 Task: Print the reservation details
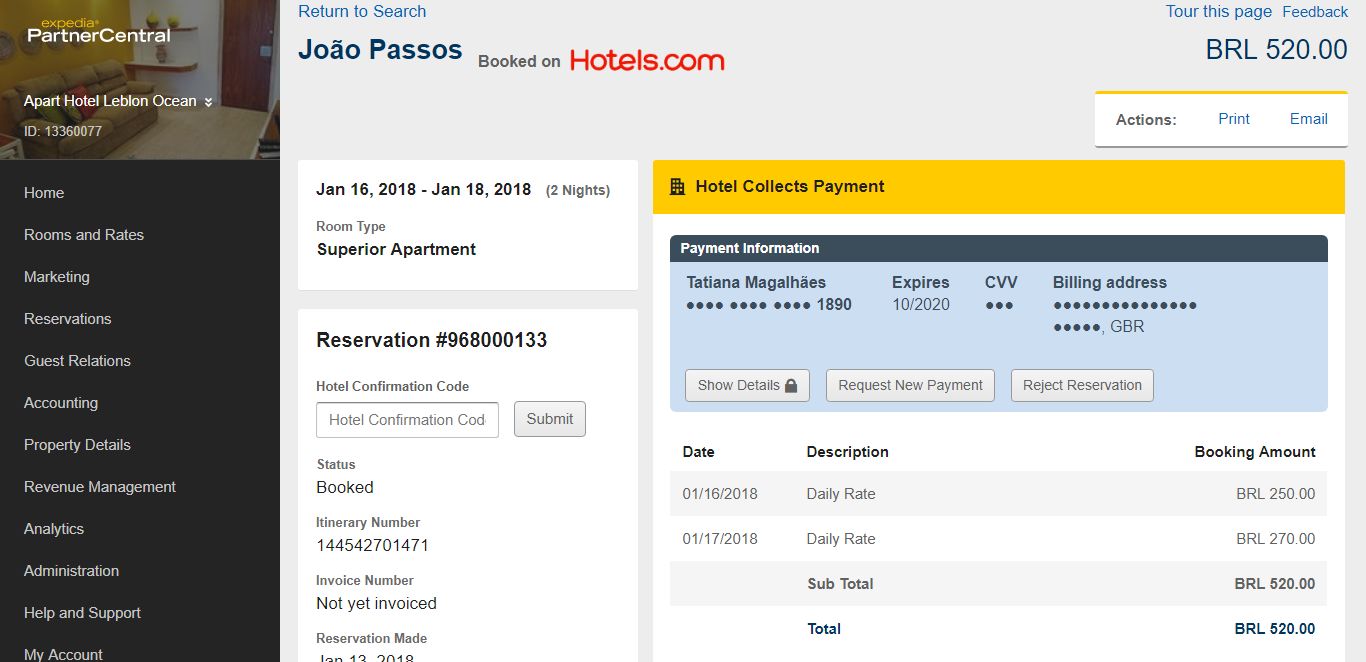(1233, 119)
